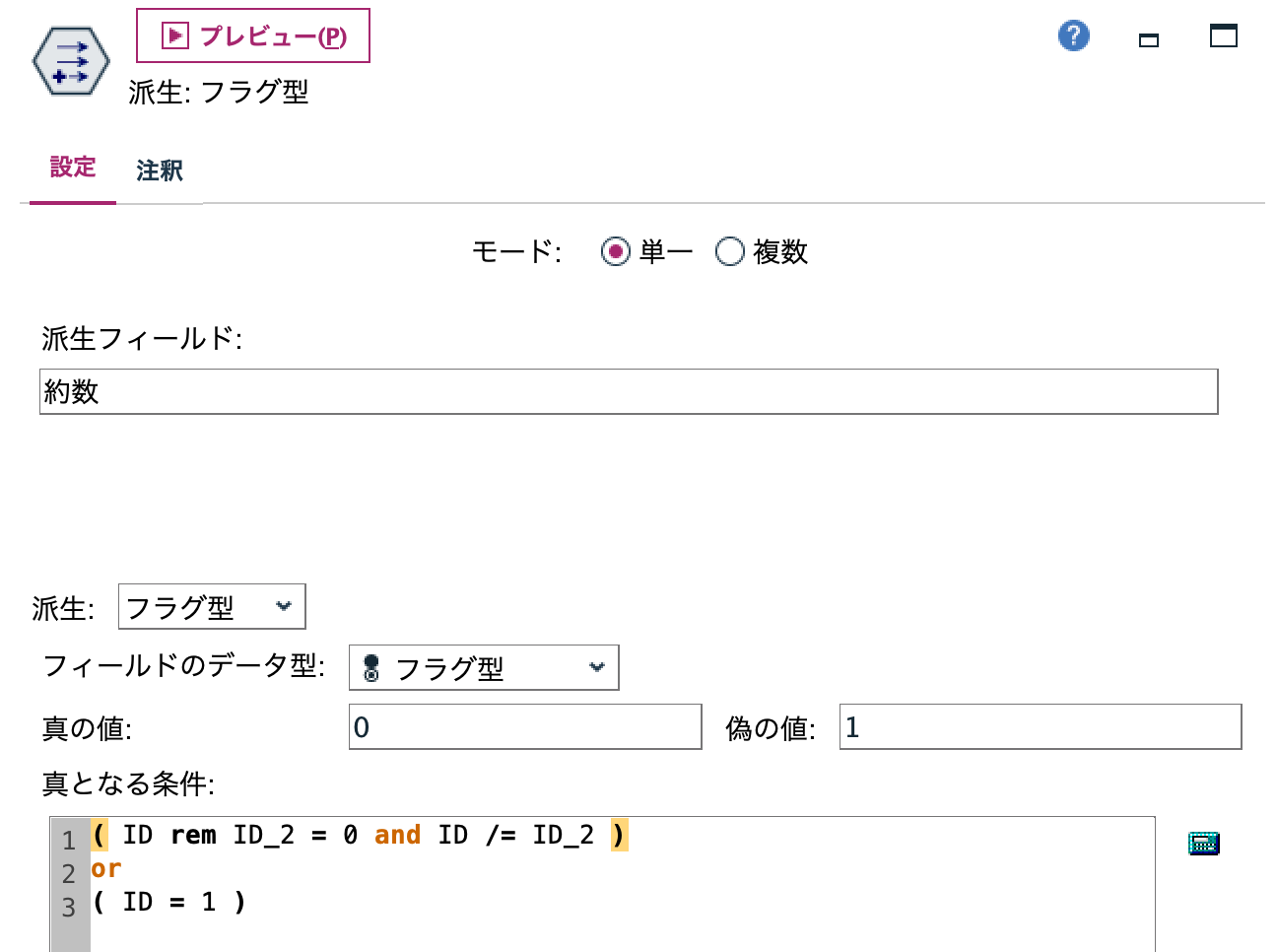The image size is (1277, 952).
Task: Maximize the derive node dialog
Action: pyautogui.click(x=1223, y=34)
